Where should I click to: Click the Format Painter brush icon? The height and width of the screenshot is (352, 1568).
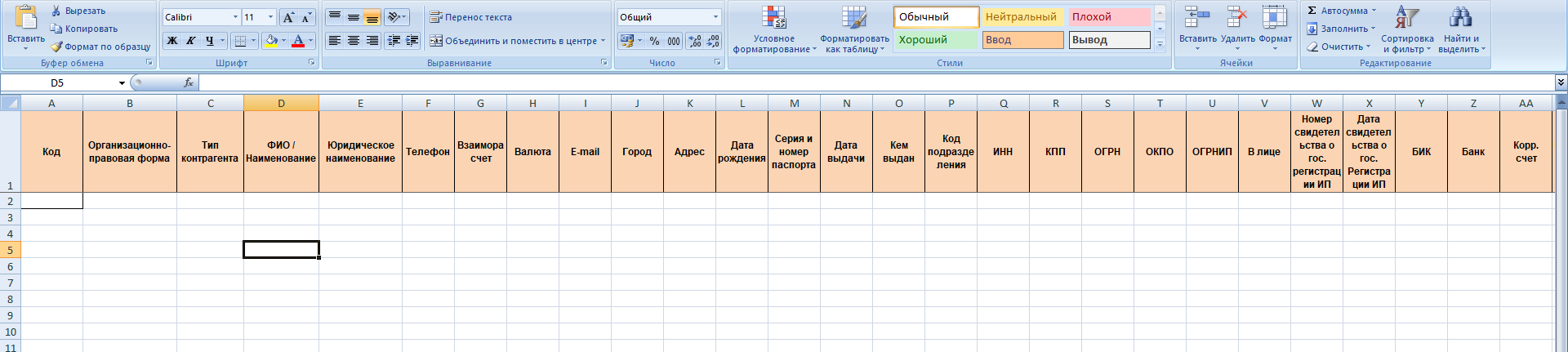pos(56,47)
